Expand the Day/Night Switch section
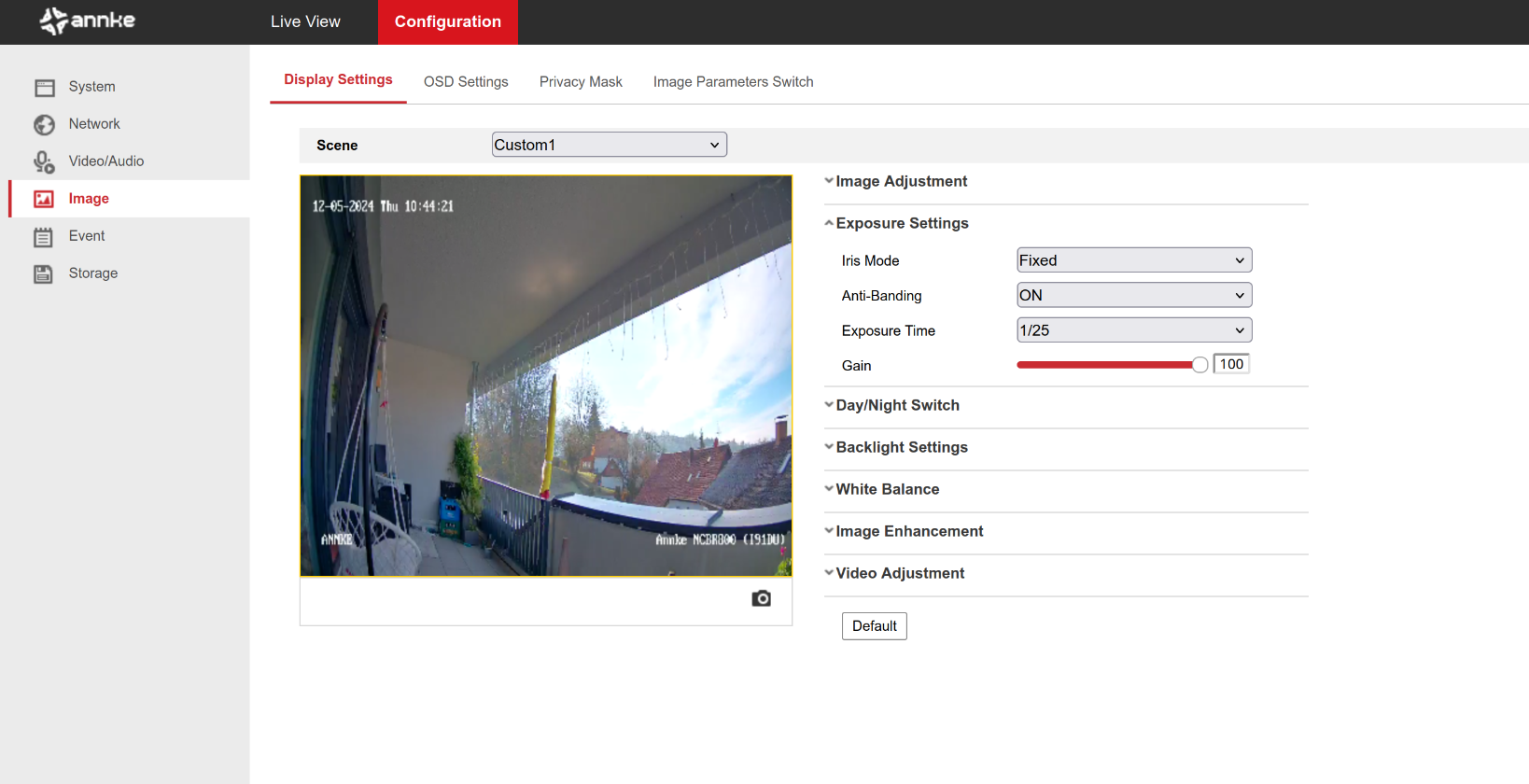The height and width of the screenshot is (784, 1529). pyautogui.click(x=897, y=405)
